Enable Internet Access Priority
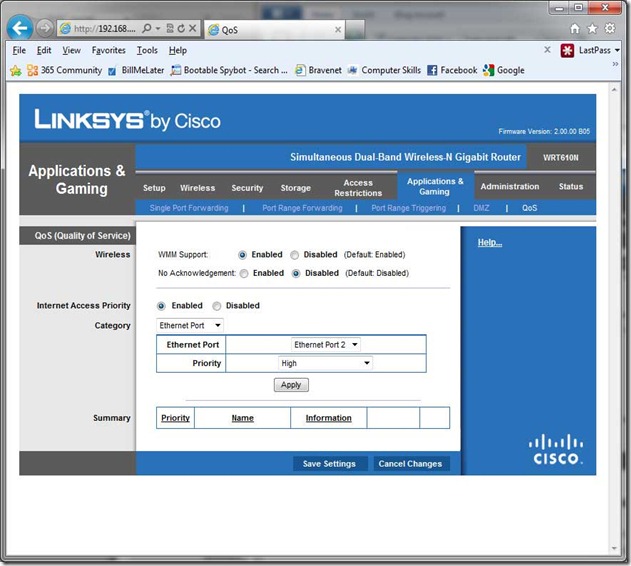 point(161,306)
